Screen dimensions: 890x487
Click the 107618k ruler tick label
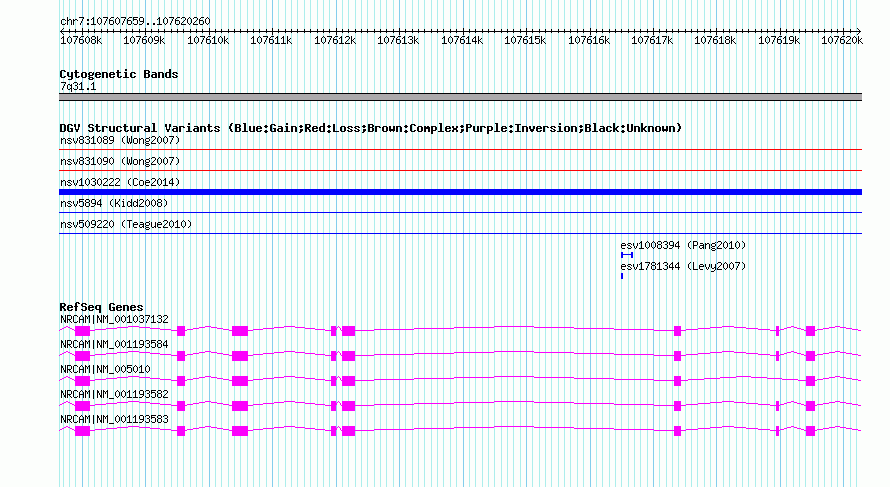[x=716, y=40]
